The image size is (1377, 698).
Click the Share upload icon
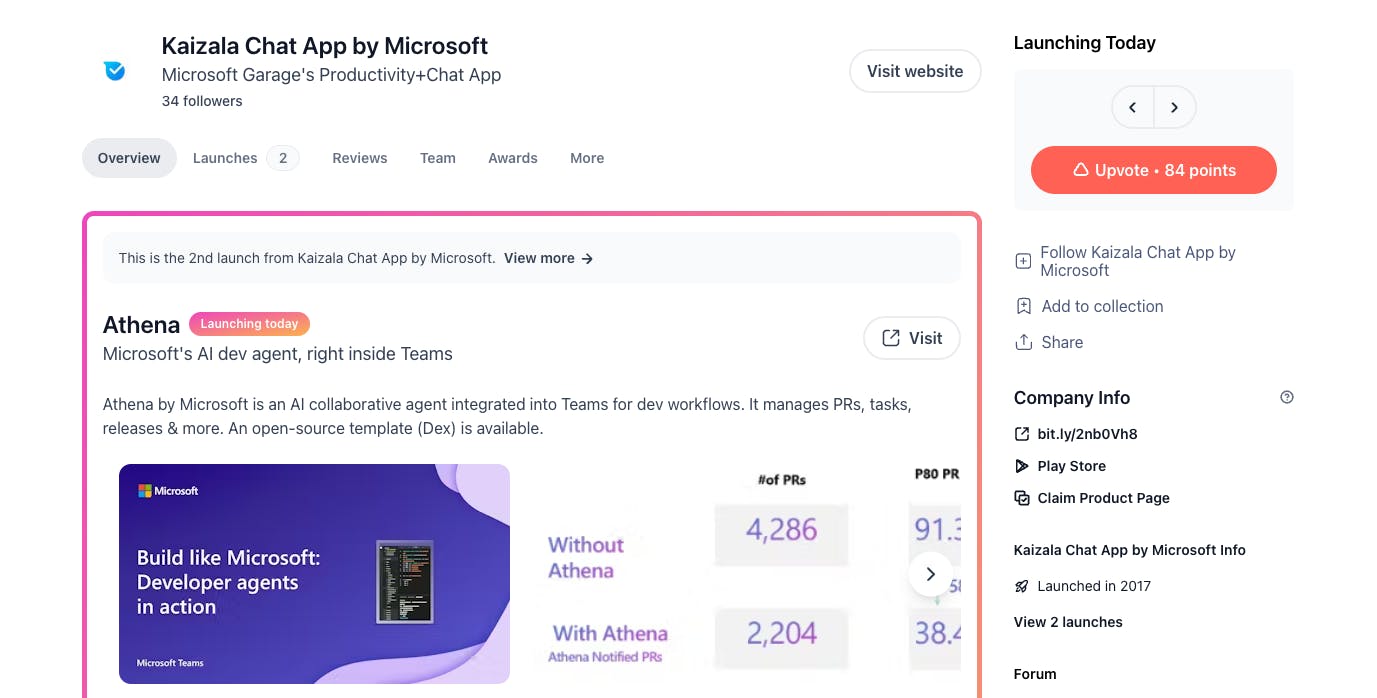[x=1023, y=342]
